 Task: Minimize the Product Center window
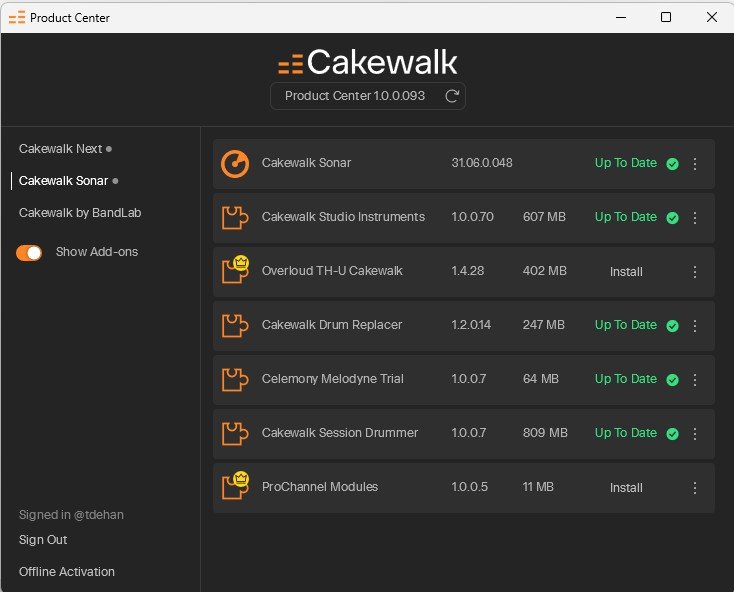pos(621,17)
